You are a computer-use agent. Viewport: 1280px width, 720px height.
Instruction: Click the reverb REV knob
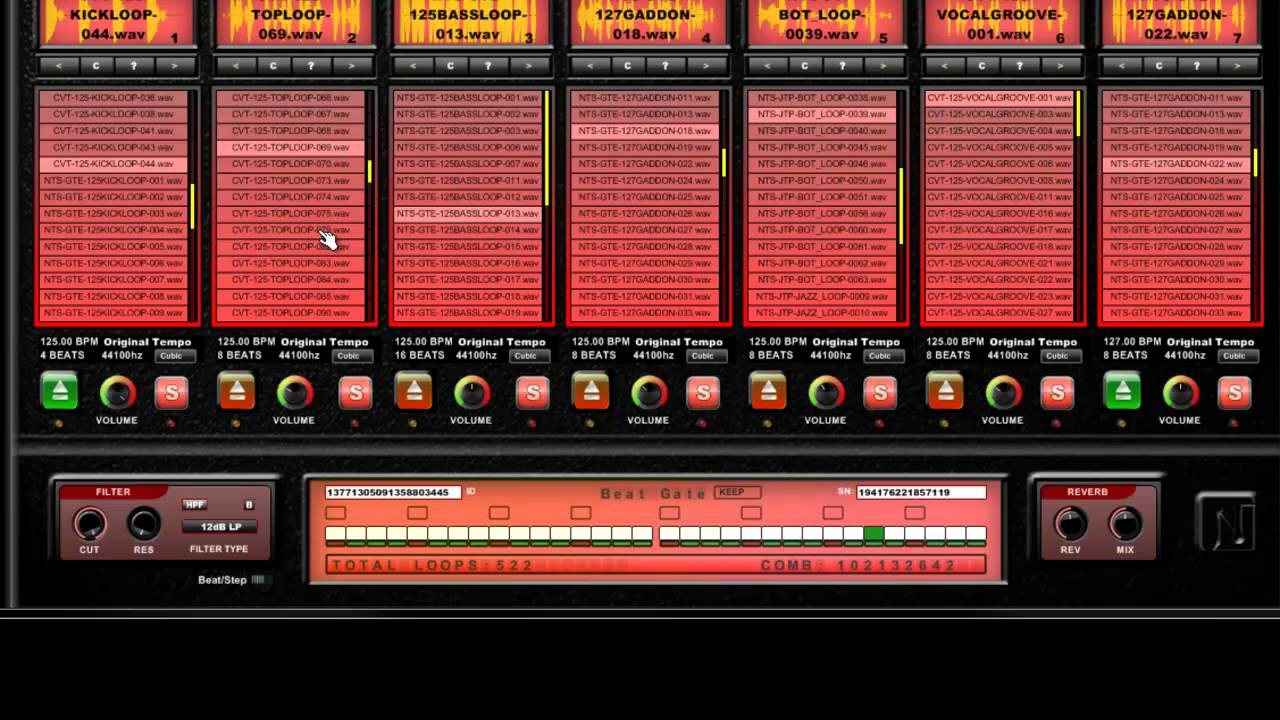tap(1070, 523)
